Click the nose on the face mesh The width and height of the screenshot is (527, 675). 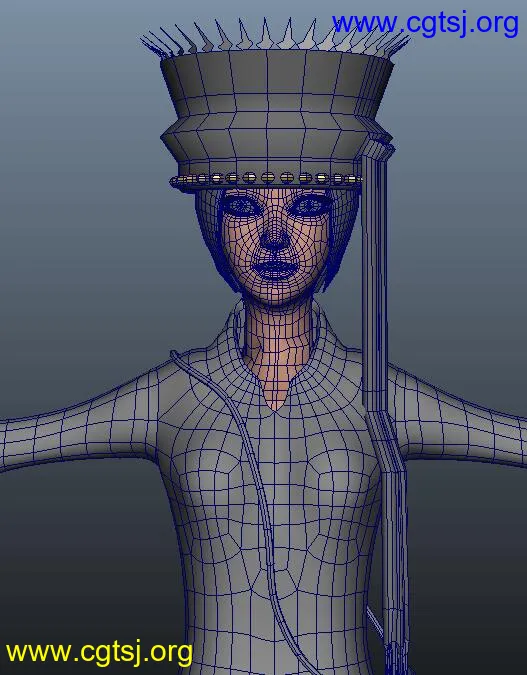(274, 239)
